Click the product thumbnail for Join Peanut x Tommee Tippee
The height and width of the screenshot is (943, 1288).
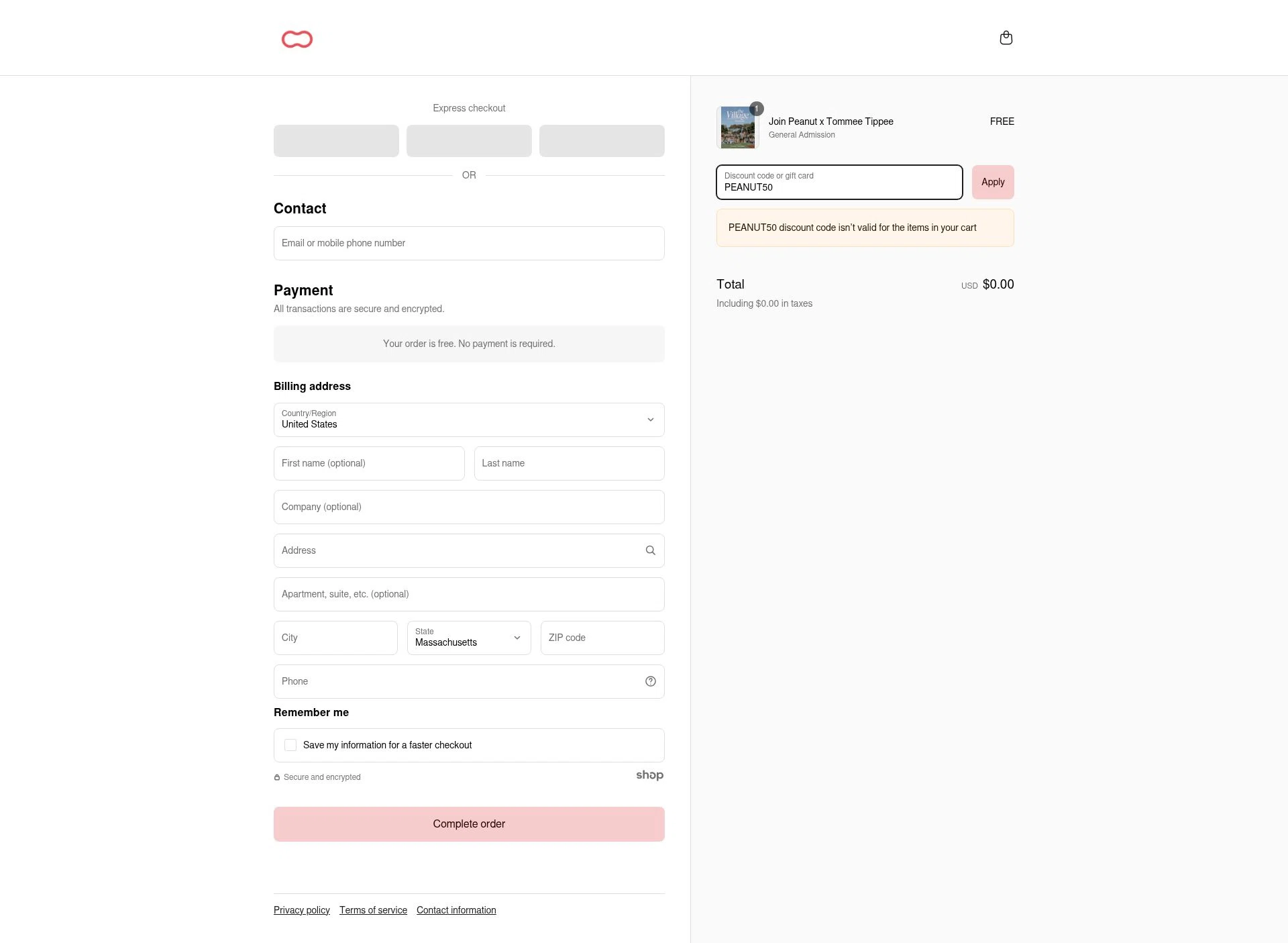(737, 127)
